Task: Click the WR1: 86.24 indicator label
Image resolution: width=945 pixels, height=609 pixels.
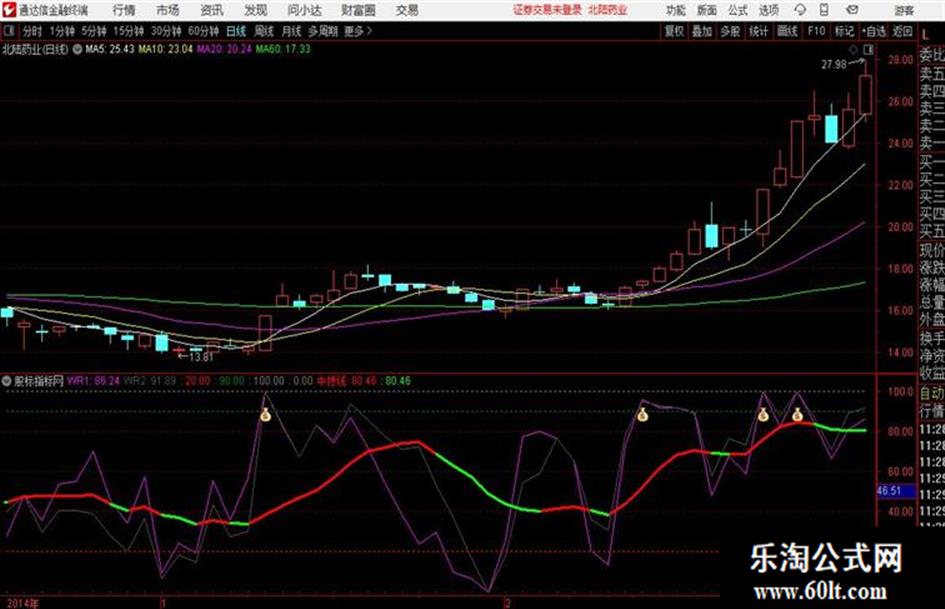Action: pos(93,381)
